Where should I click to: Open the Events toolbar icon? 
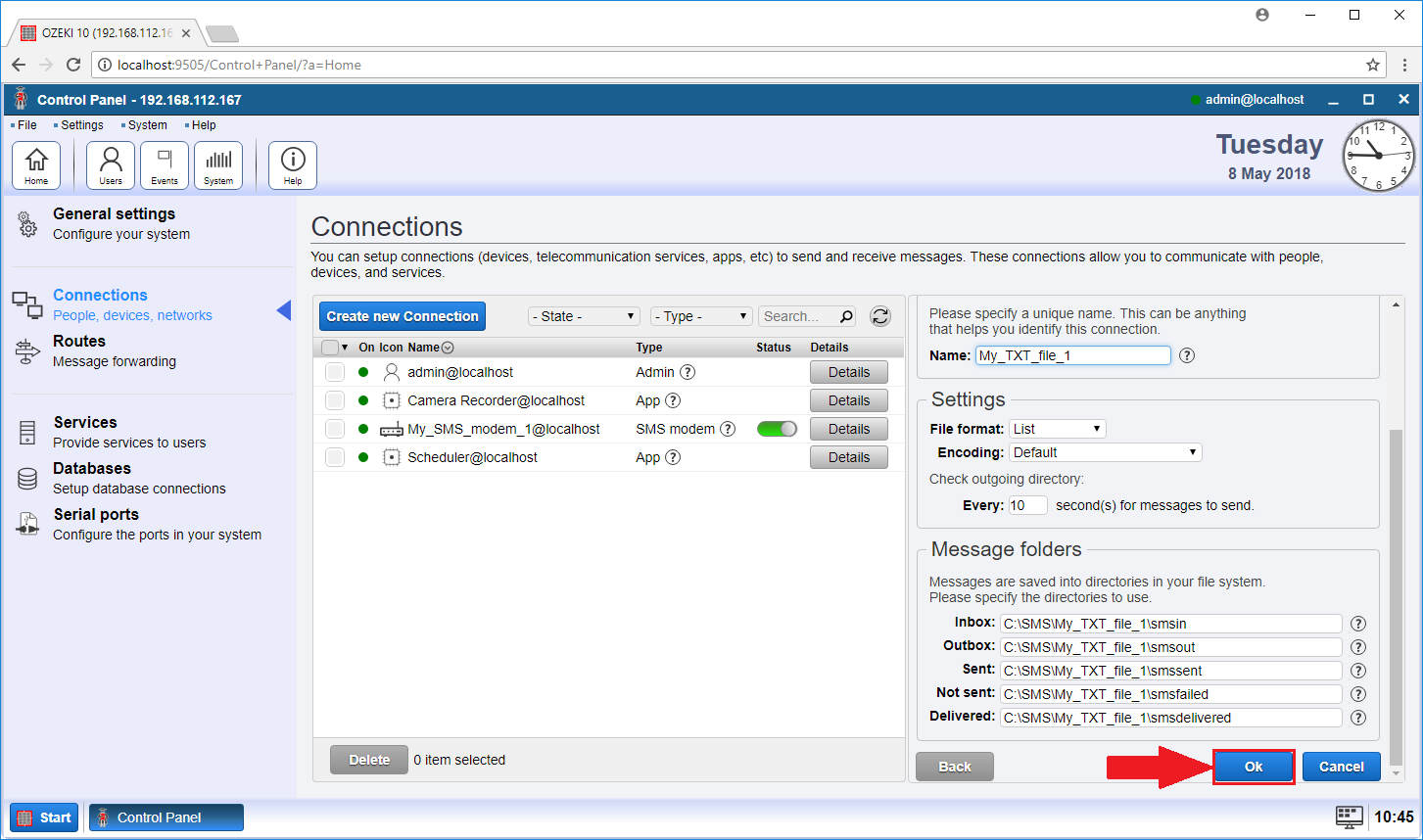point(165,164)
